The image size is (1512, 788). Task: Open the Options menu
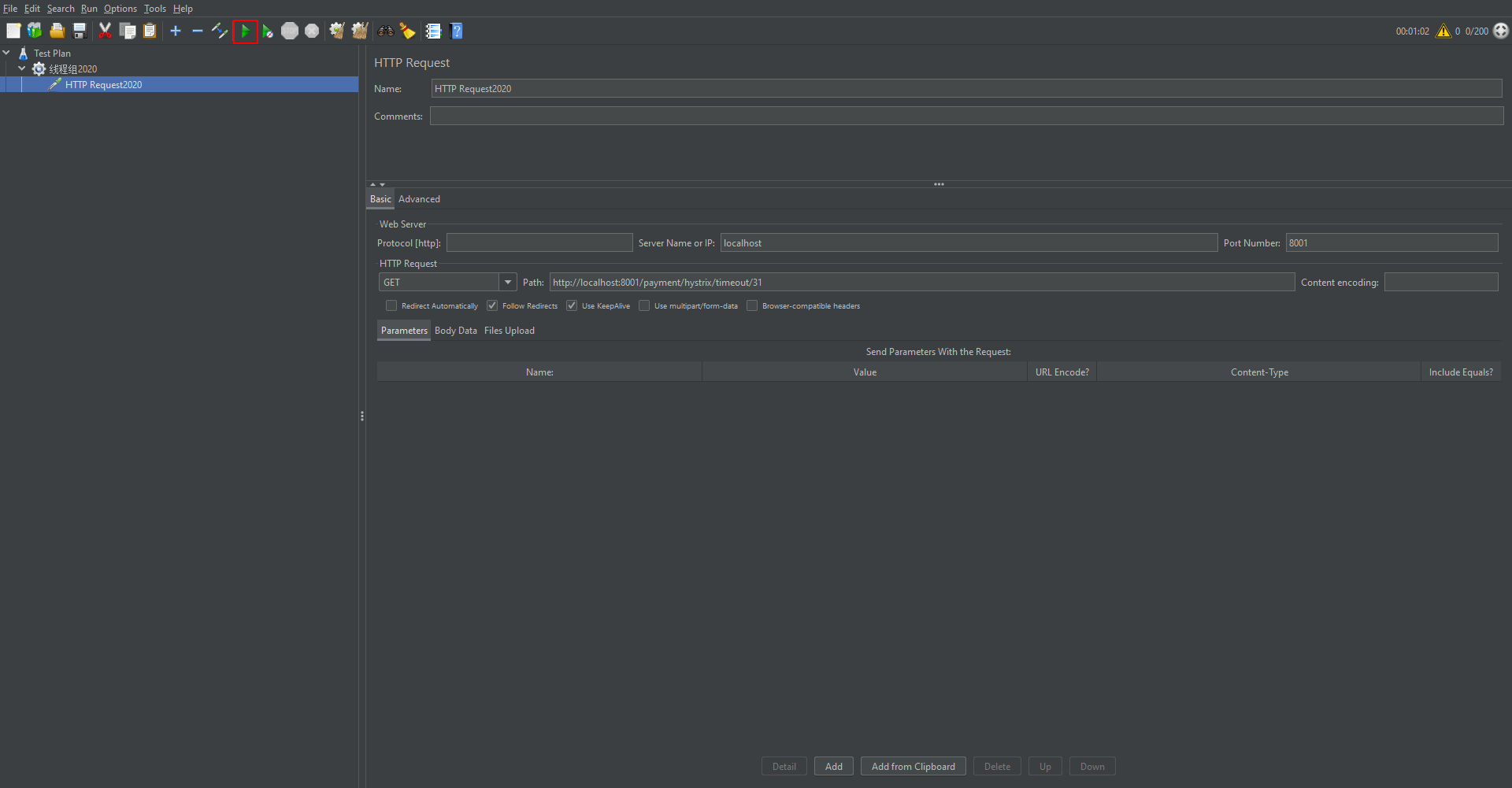pos(120,9)
